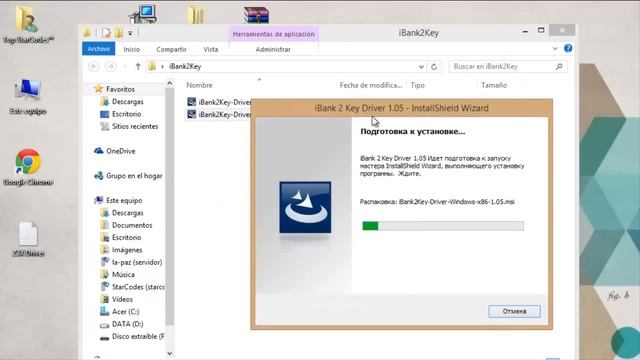
Task: Expand the address bar history dropdown
Action: [421, 67]
